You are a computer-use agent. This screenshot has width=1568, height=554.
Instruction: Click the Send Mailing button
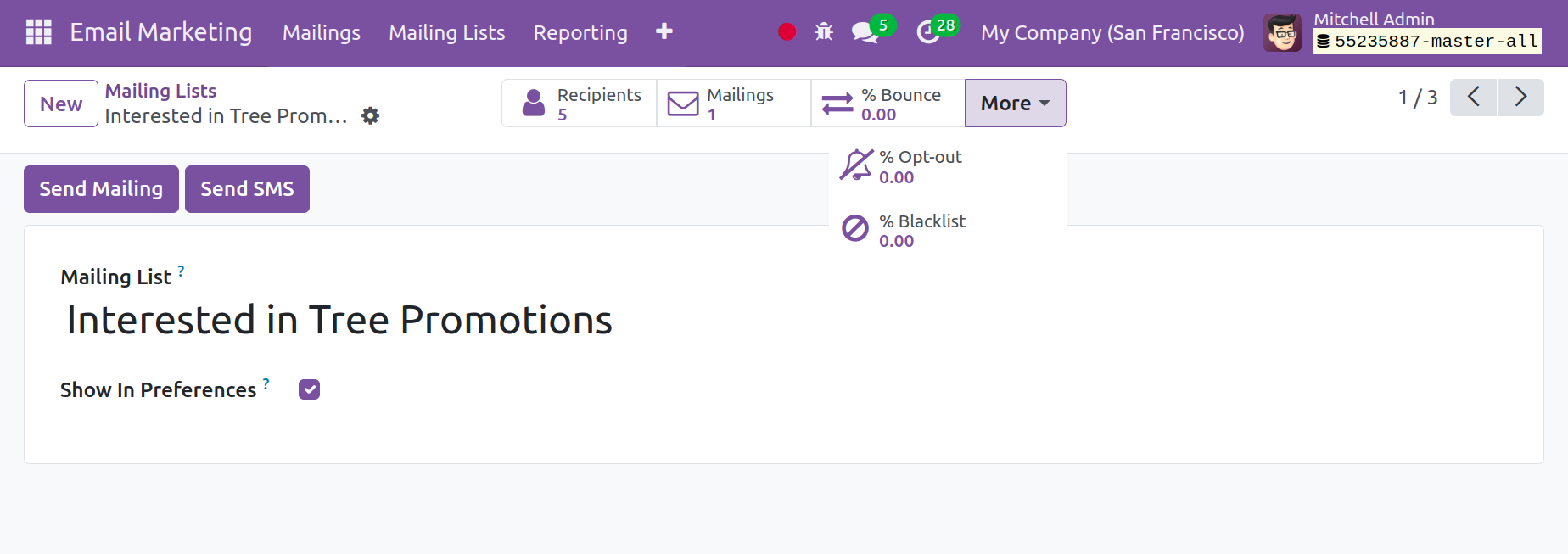101,189
